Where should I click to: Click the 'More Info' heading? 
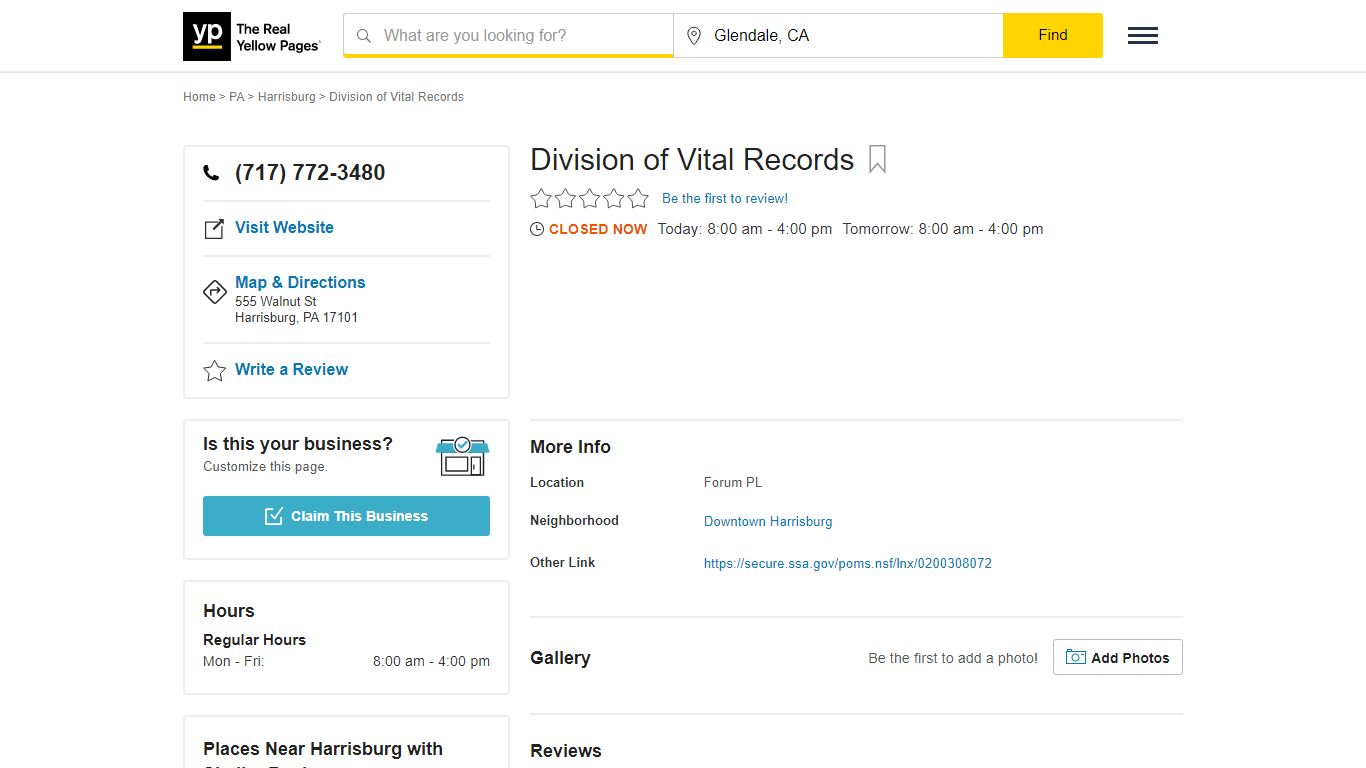pos(570,447)
